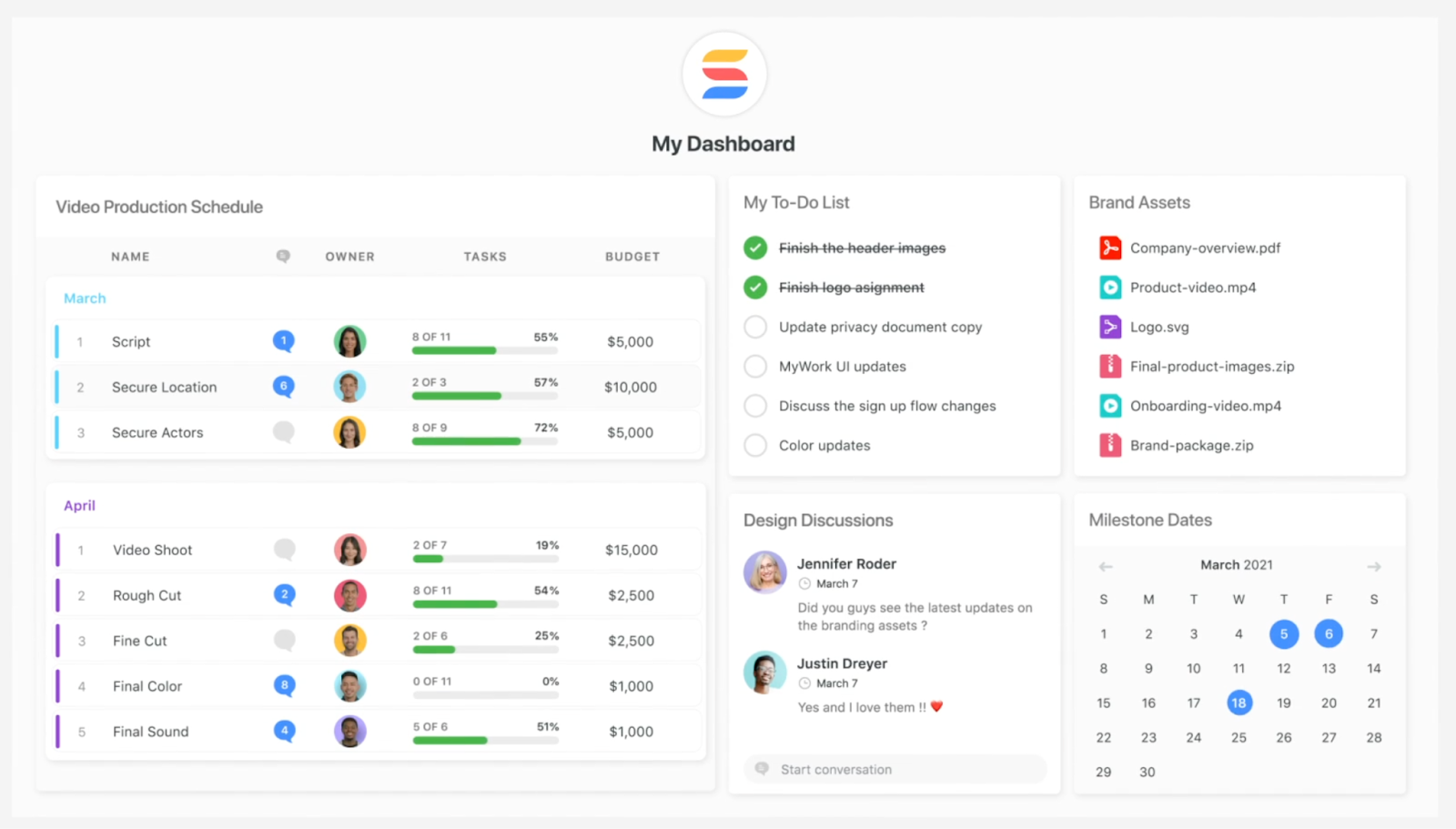
Task: Collapse the April group header
Action: tap(79, 506)
